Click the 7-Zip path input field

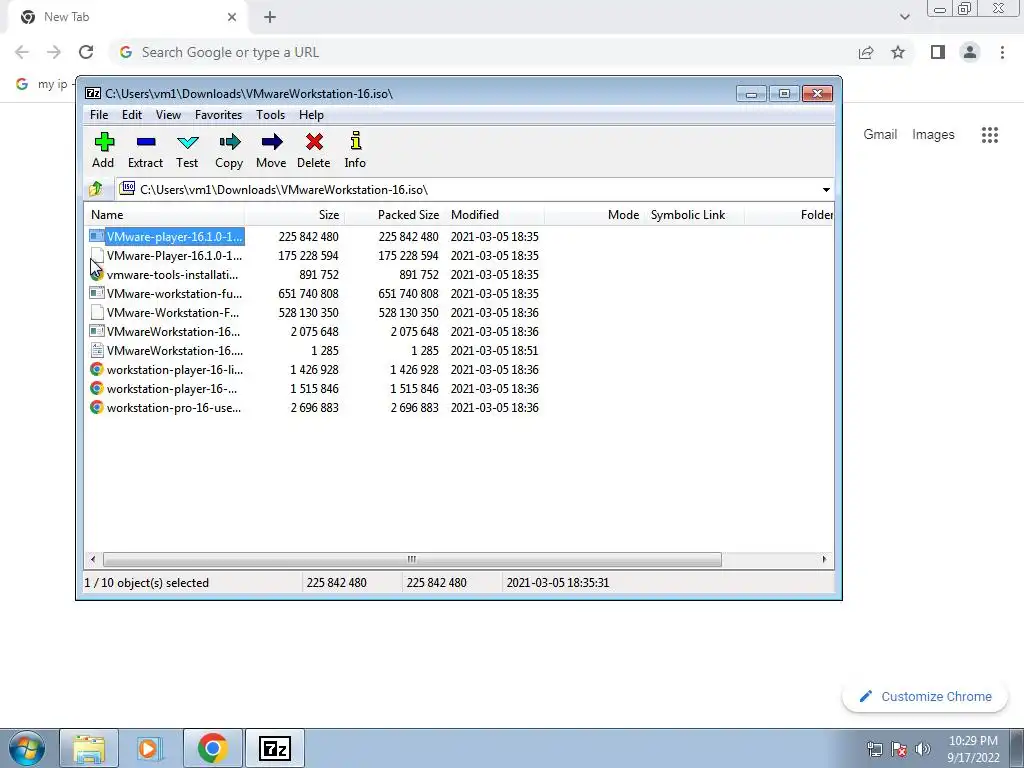tap(474, 190)
